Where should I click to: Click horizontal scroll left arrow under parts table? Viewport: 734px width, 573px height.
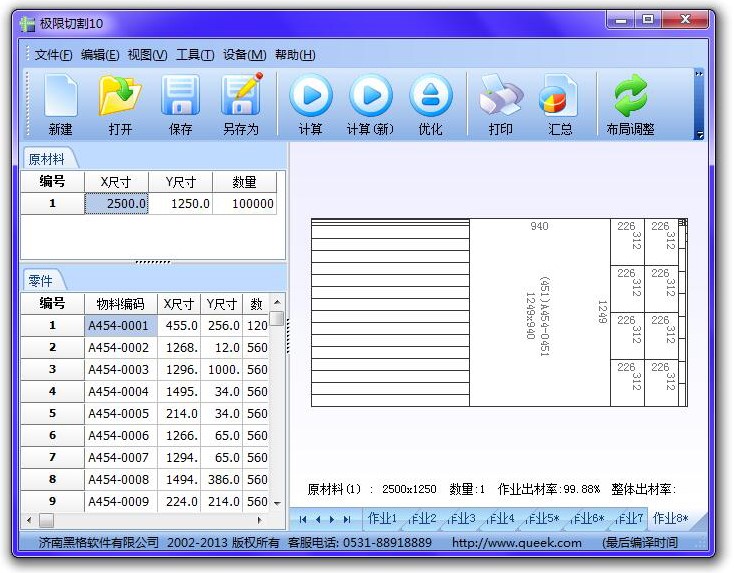[29, 520]
